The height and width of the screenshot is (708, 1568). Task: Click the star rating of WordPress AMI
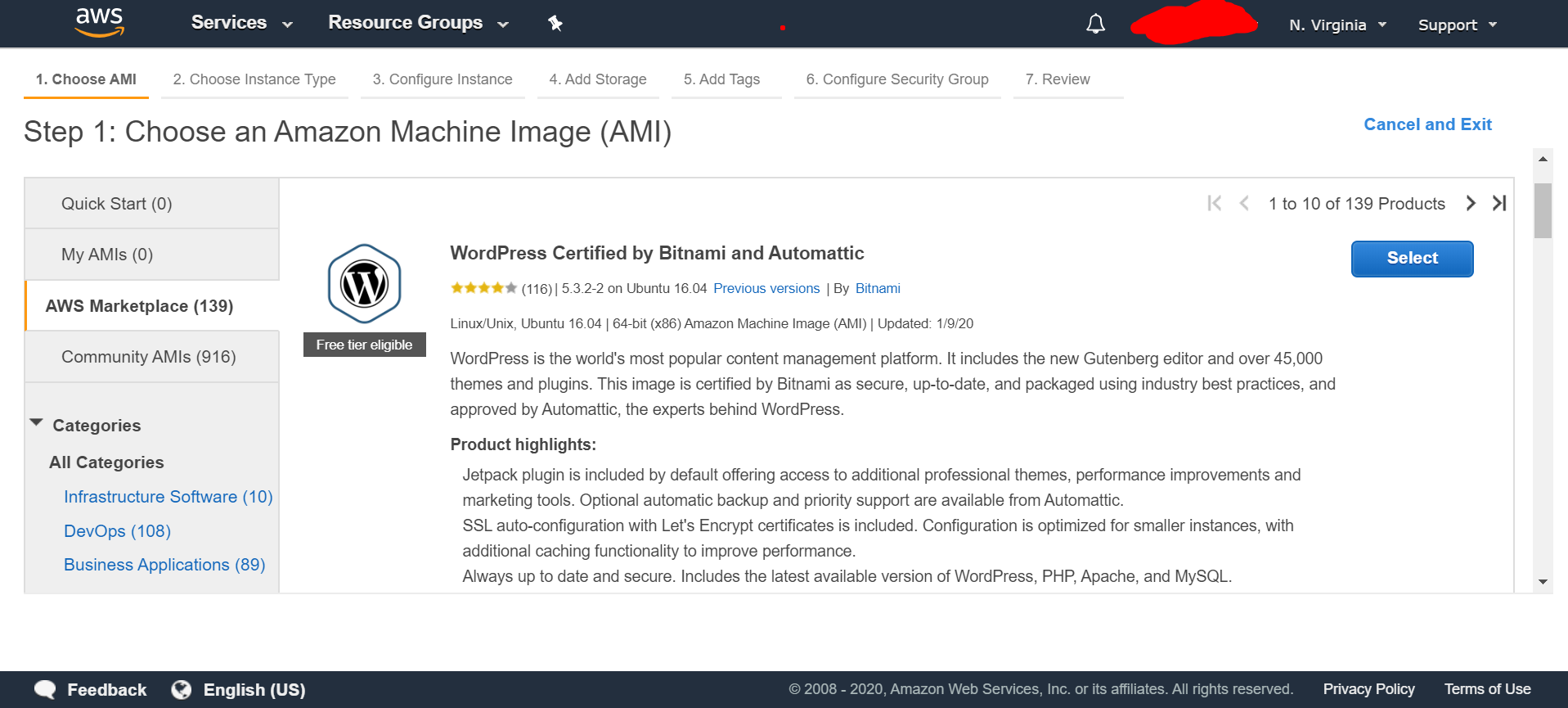pos(483,288)
